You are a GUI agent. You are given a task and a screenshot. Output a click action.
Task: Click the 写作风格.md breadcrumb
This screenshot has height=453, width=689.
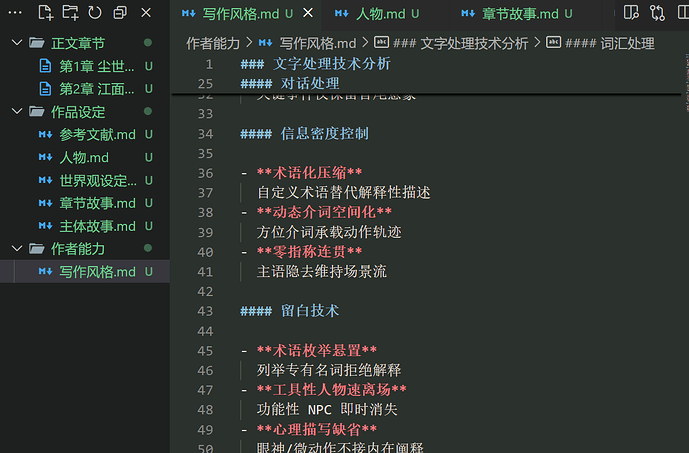coord(317,43)
